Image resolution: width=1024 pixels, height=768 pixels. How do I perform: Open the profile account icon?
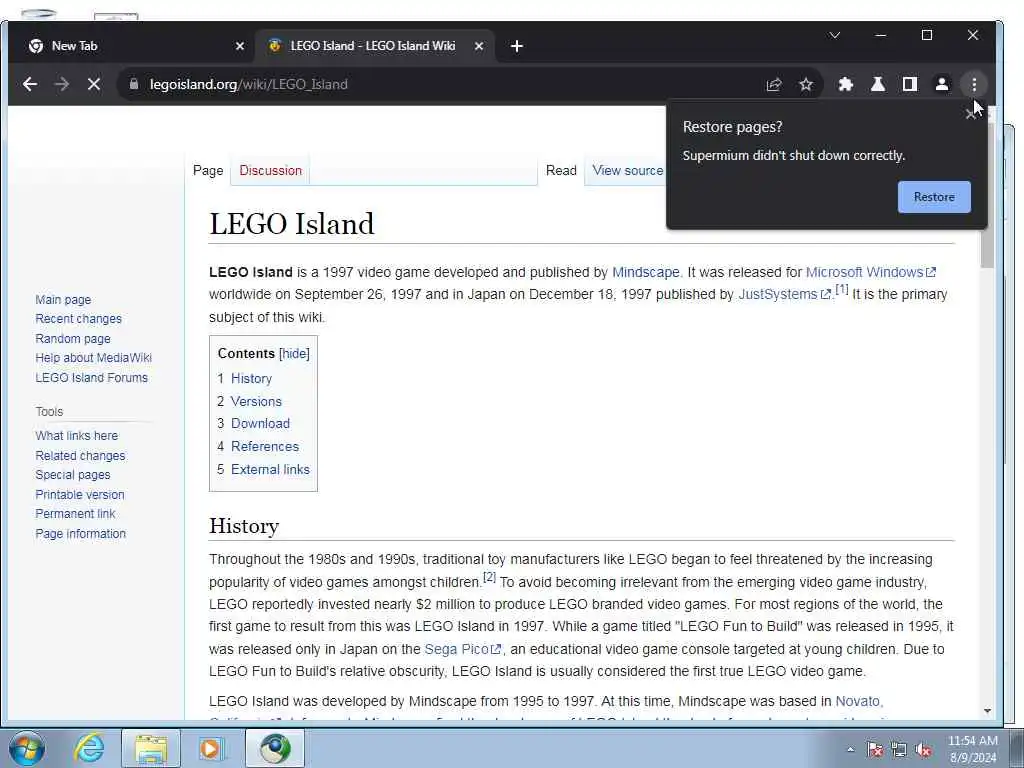coord(942,84)
